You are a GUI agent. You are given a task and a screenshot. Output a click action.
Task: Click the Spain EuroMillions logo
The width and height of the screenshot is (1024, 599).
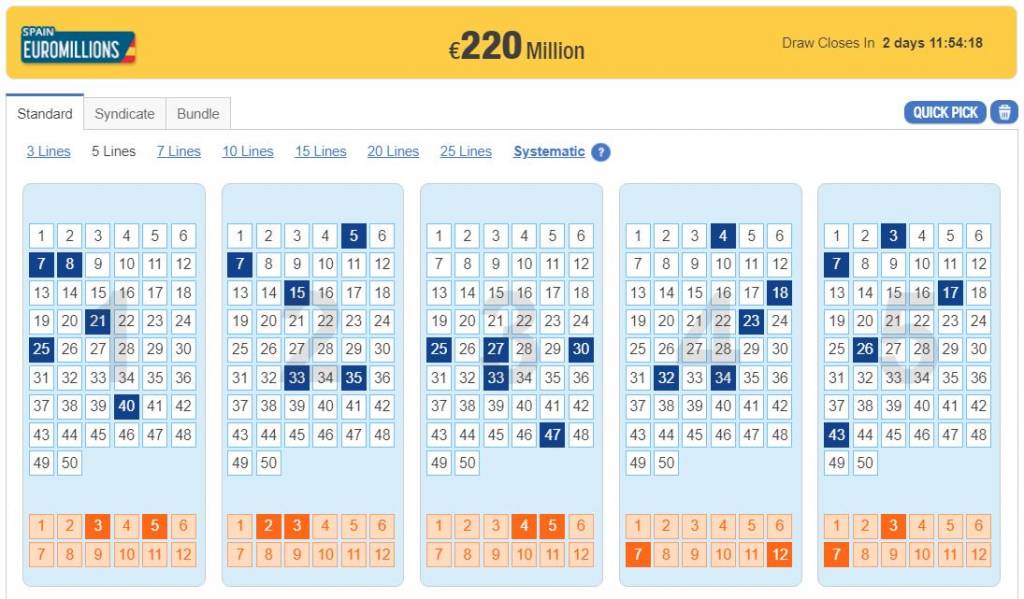tap(78, 45)
